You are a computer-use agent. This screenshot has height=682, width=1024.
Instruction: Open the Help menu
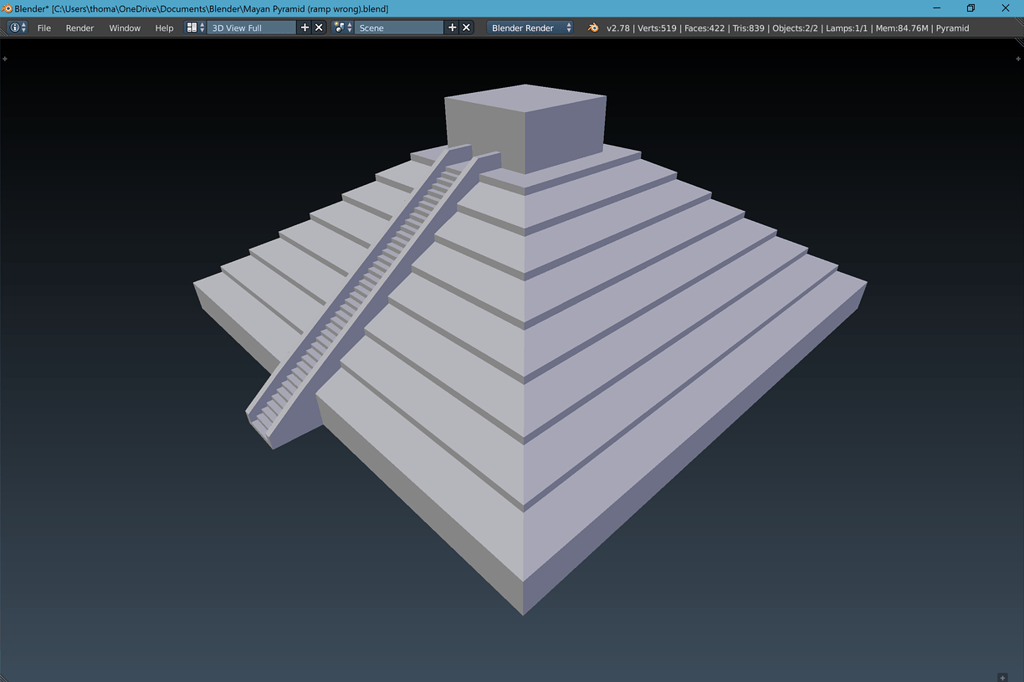tap(163, 28)
